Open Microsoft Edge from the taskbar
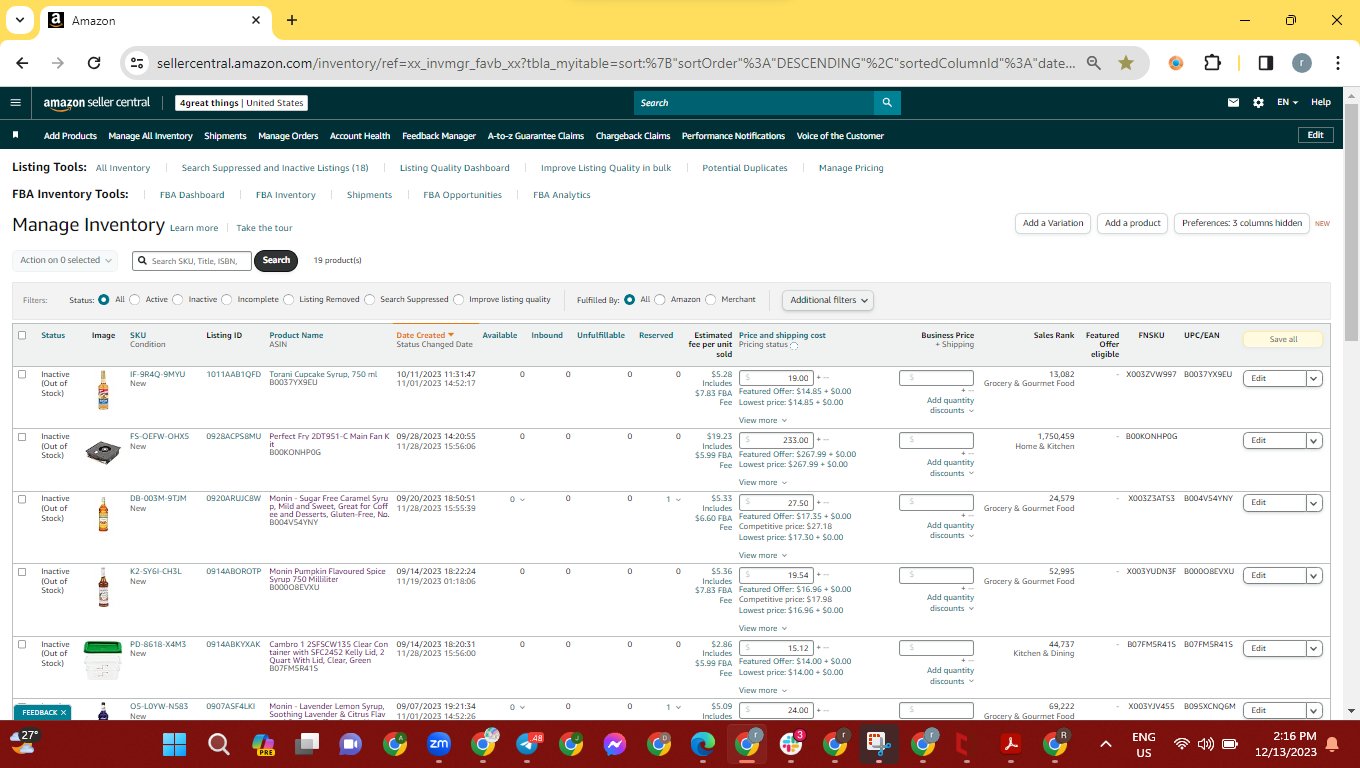This screenshot has width=1360, height=768. [702, 744]
